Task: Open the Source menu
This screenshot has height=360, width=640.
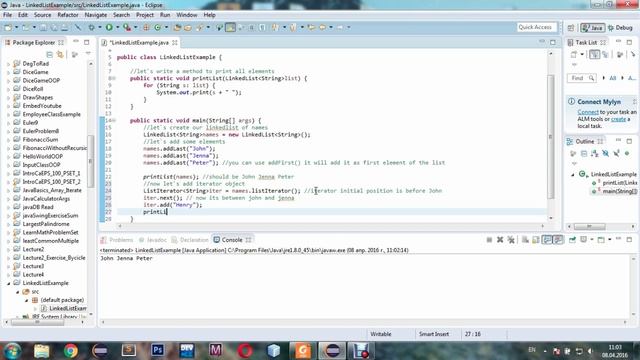Action: [x=42, y=15]
